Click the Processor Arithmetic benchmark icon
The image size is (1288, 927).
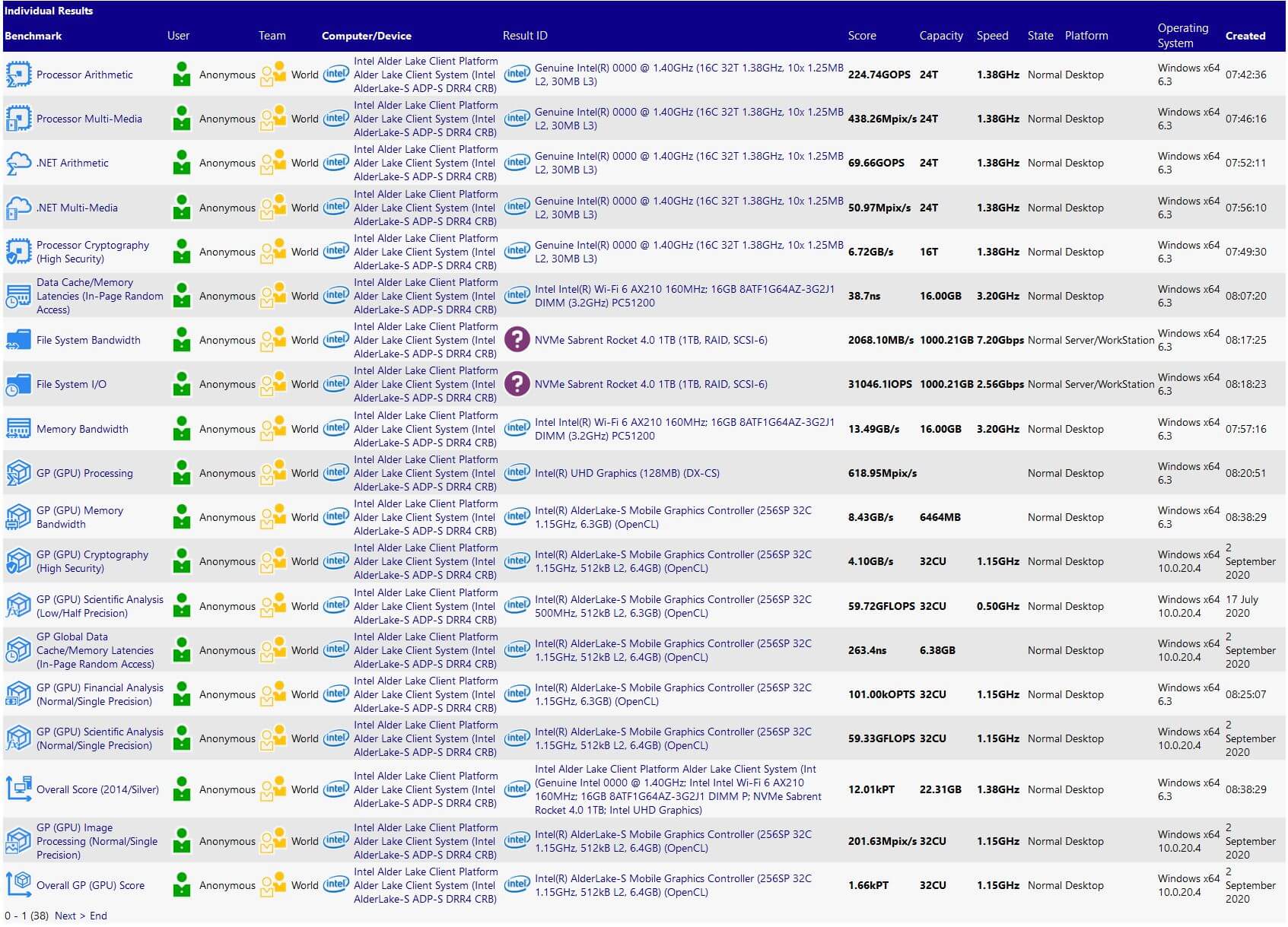[18, 75]
